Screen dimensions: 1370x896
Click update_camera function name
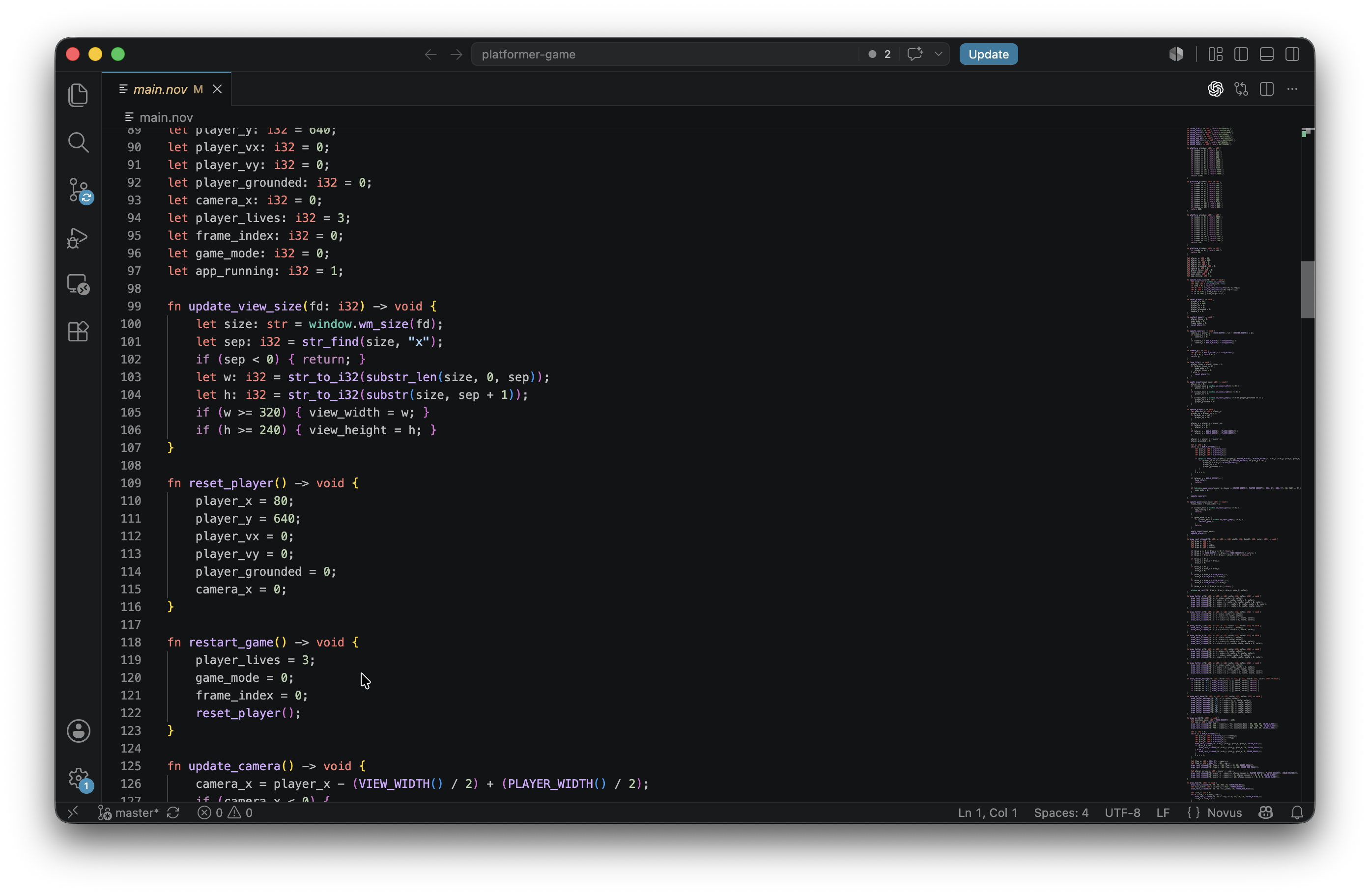(234, 766)
